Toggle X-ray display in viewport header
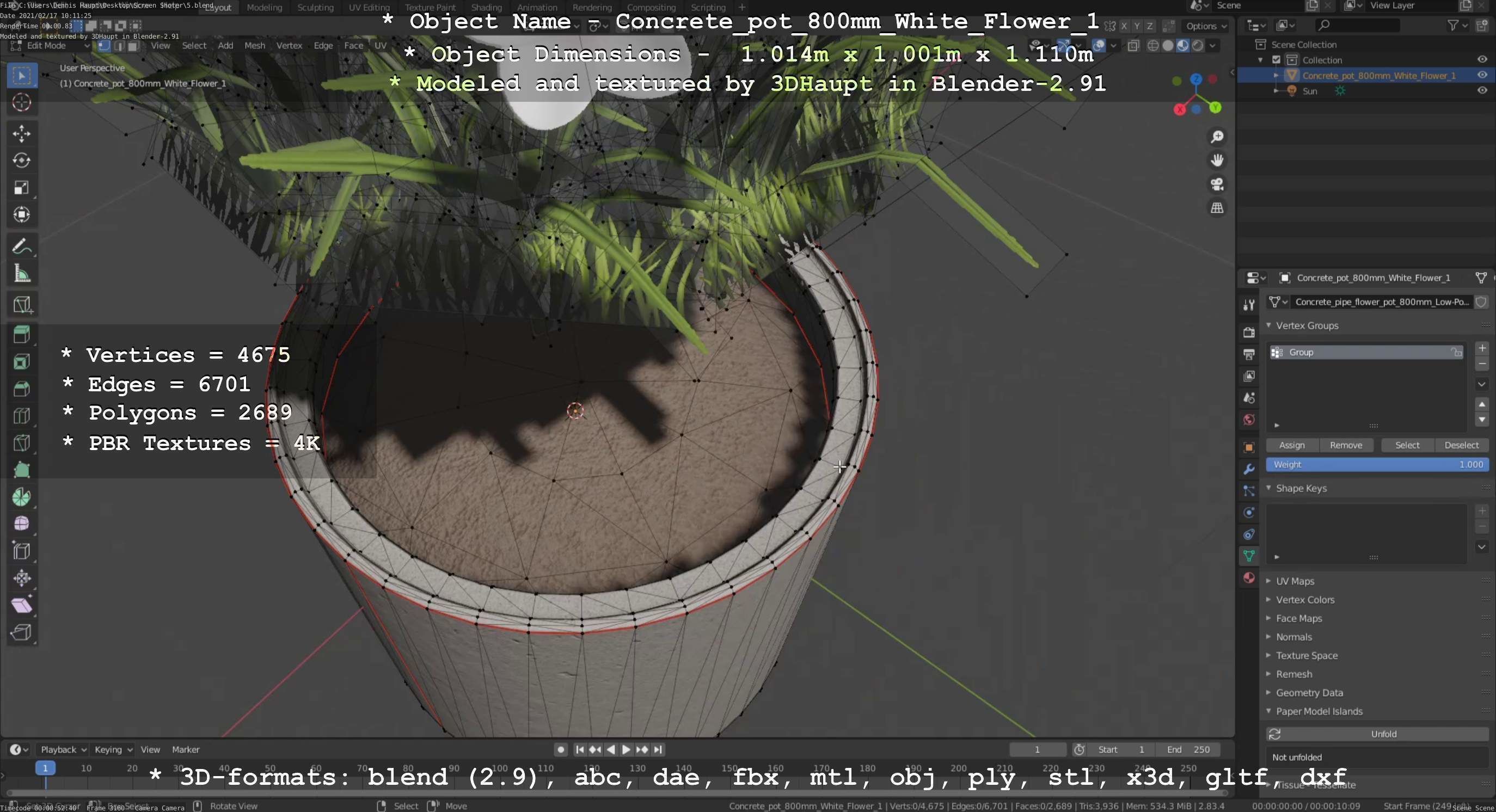Viewport: 1496px width, 812px height. [x=1133, y=46]
